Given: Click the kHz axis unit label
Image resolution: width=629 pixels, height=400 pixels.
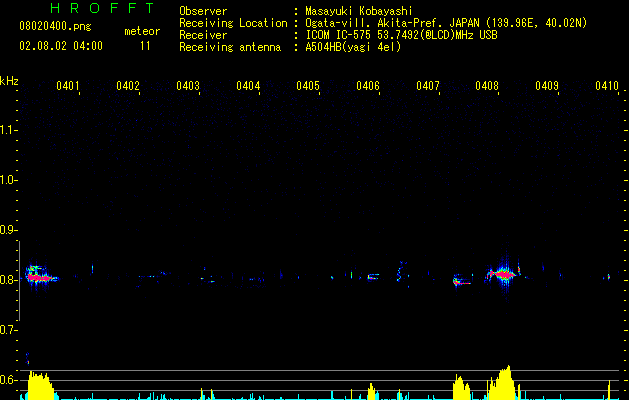Looking at the screenshot, I should tap(9, 81).
